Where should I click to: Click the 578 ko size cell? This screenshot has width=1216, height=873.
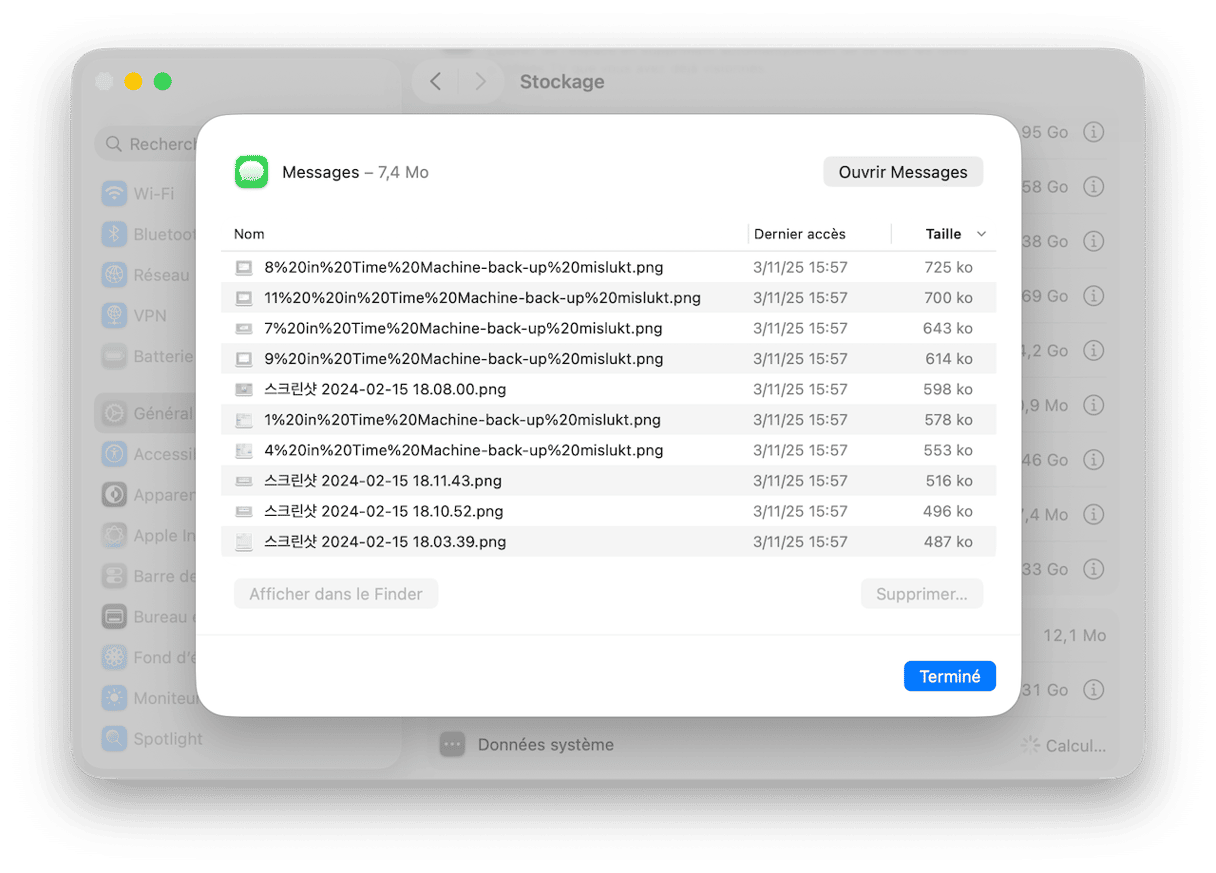coord(948,420)
